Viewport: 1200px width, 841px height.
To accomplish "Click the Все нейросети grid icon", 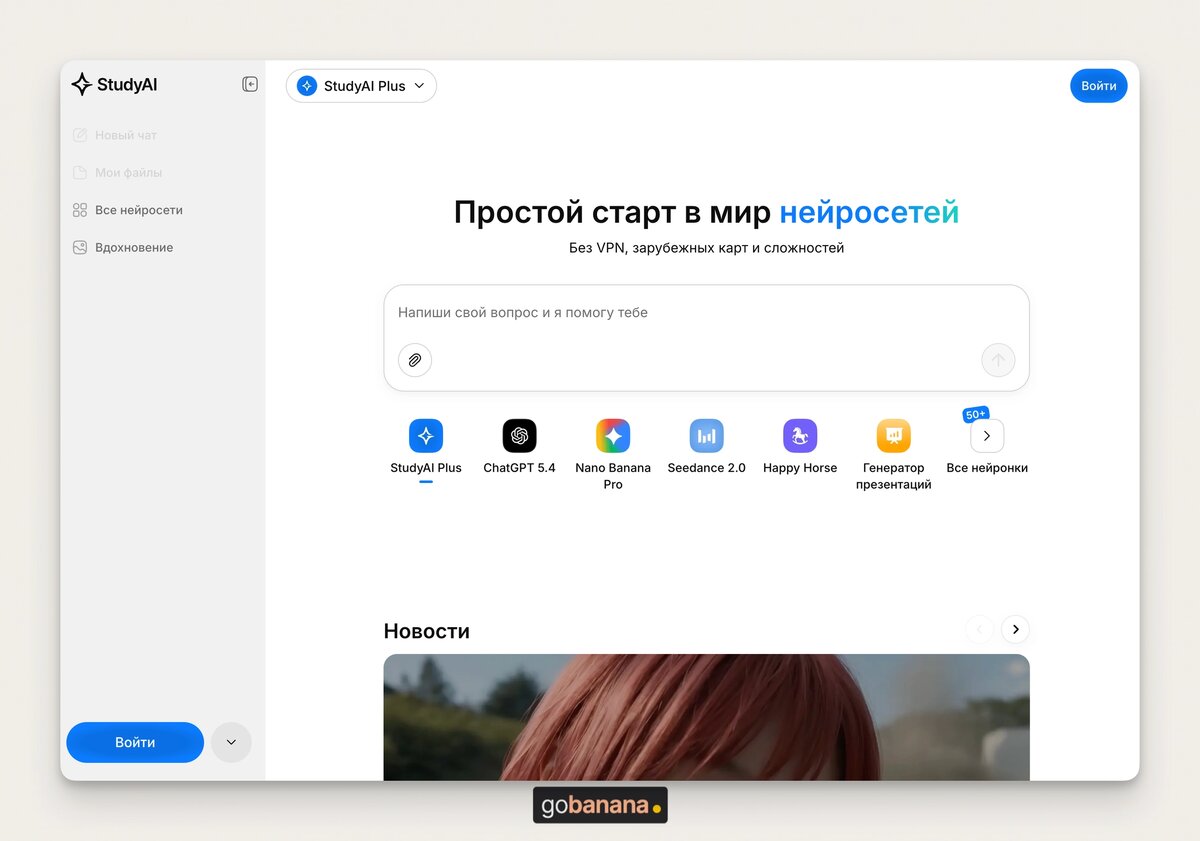I will pyautogui.click(x=80, y=210).
